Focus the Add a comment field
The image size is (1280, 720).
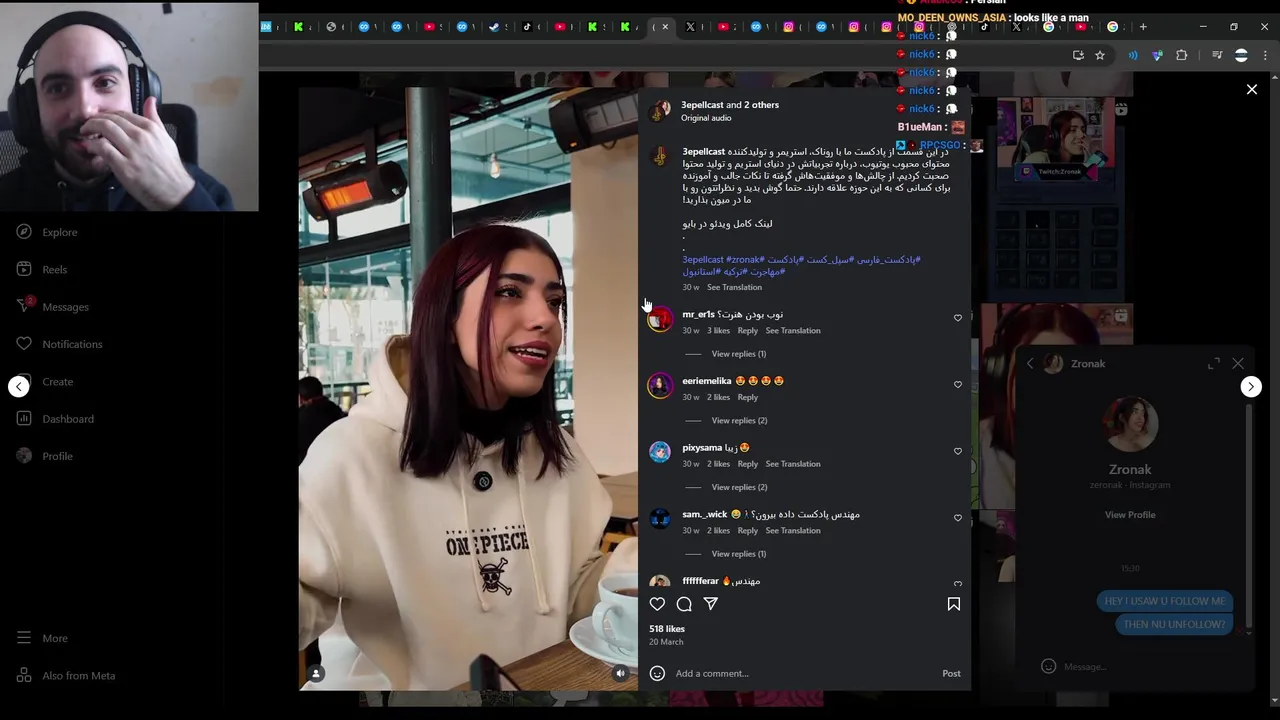(x=800, y=673)
